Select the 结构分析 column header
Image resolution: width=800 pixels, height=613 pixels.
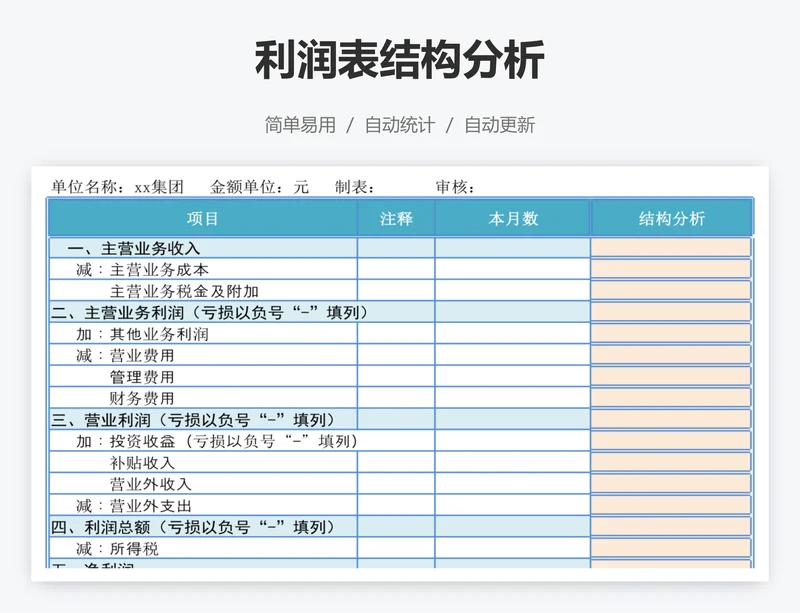click(671, 218)
